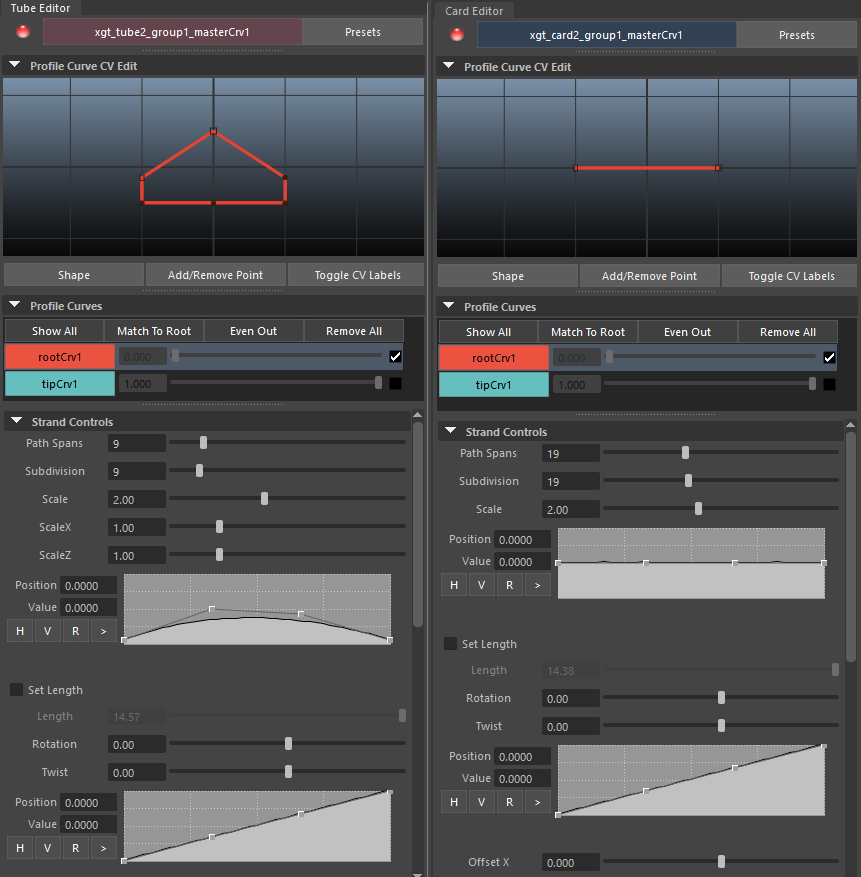Click the > arrow button under Card Editor Twist ramp

pyautogui.click(x=538, y=802)
